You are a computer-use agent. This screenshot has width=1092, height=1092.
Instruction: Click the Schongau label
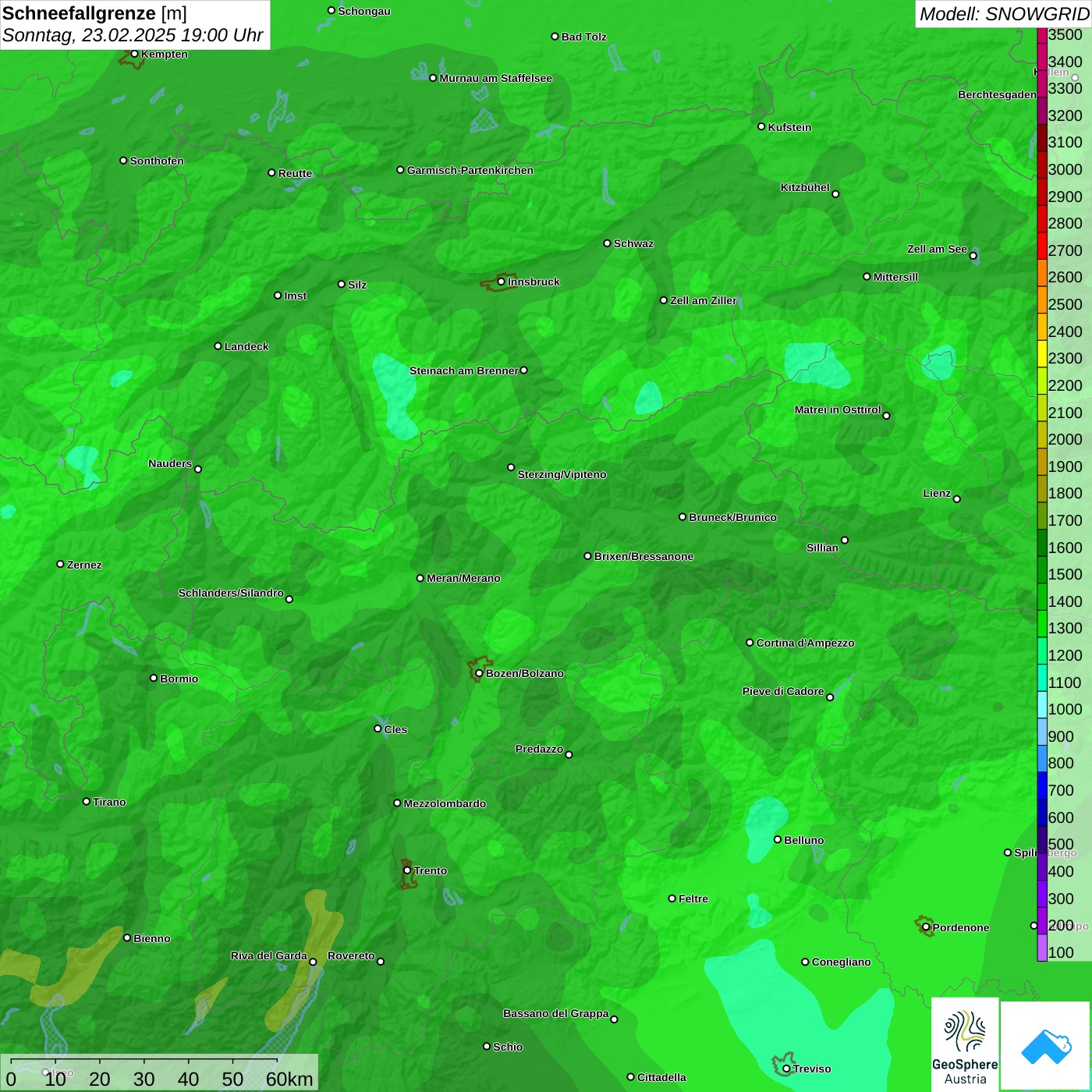(364, 11)
